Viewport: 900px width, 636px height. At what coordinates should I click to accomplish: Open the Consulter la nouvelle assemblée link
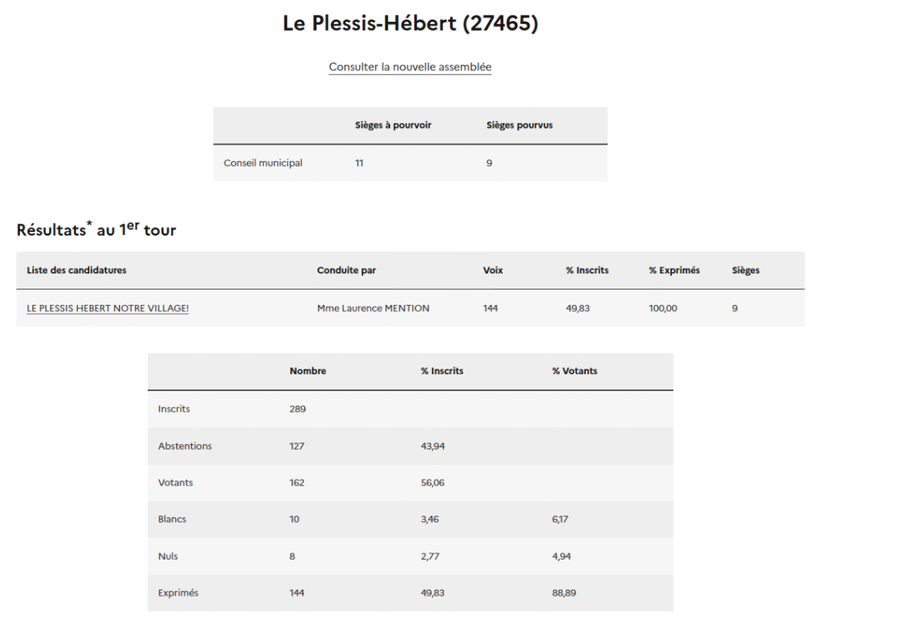point(410,67)
